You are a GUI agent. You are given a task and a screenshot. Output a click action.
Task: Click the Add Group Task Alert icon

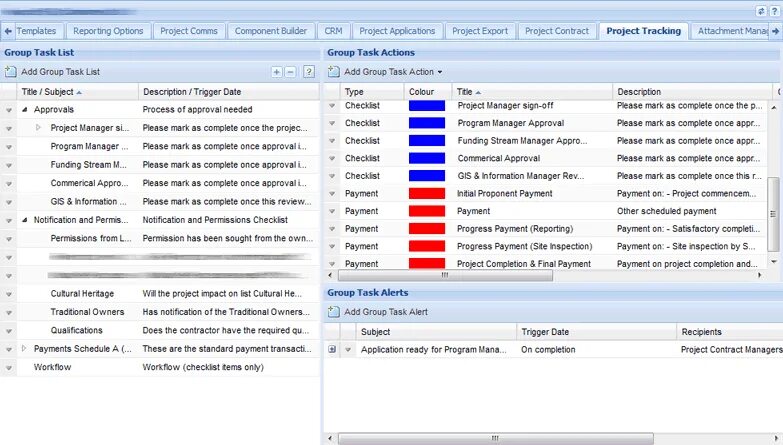pyautogui.click(x=334, y=312)
